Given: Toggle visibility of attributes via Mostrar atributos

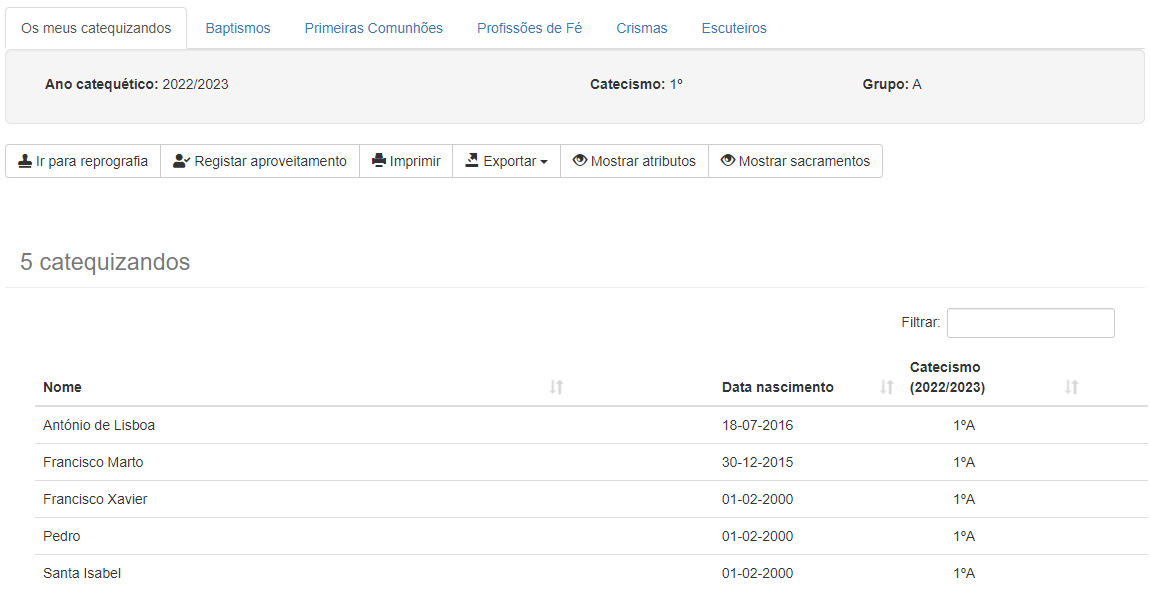Looking at the screenshot, I should [634, 160].
